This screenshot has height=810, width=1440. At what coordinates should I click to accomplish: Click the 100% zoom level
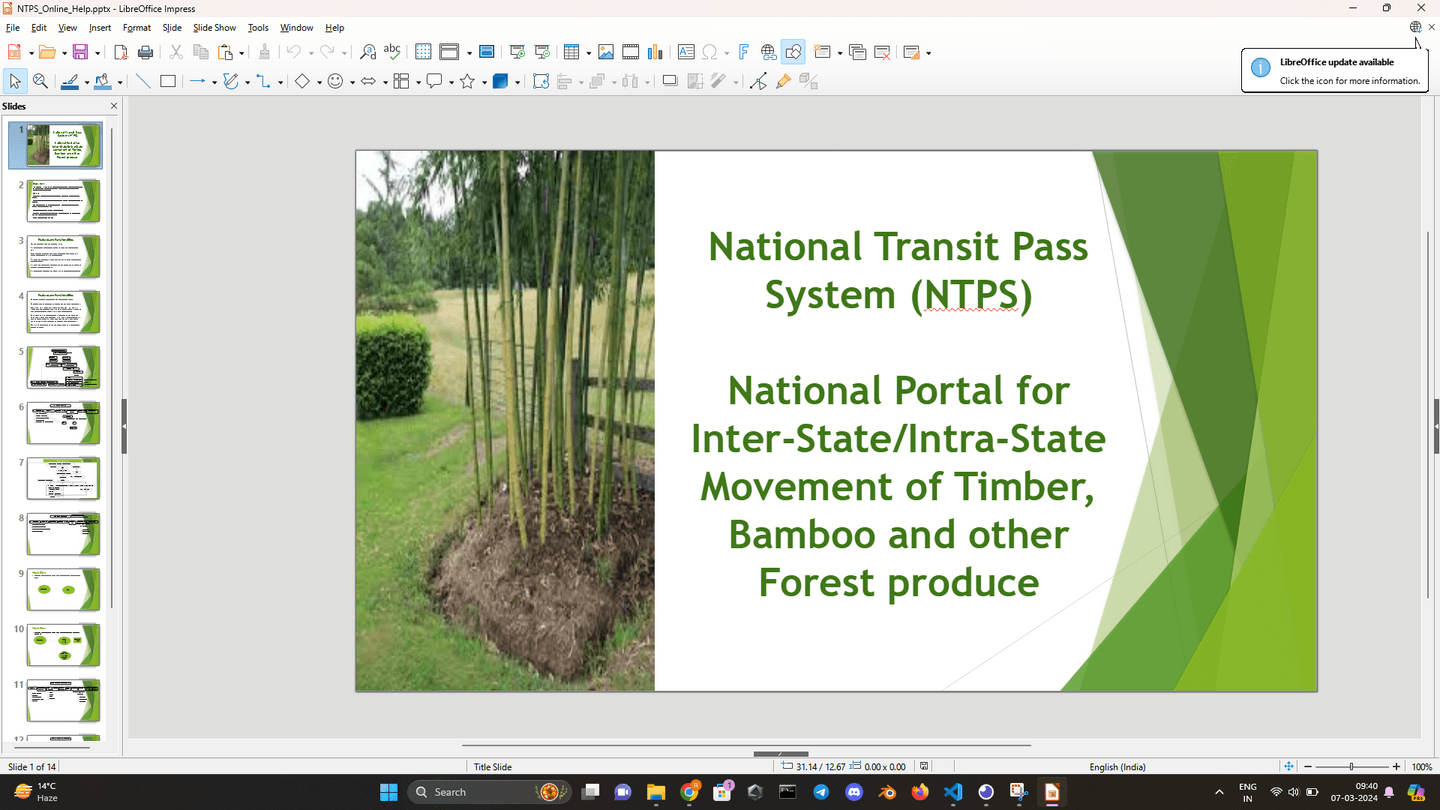click(x=1421, y=767)
